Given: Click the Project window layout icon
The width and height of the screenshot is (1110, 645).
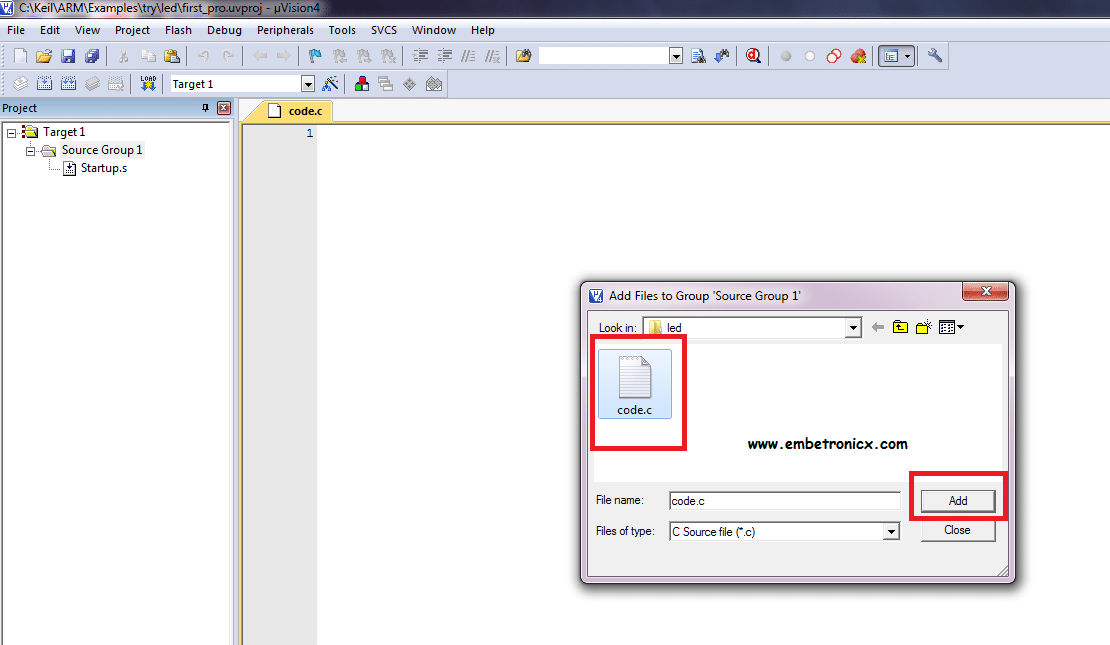Looking at the screenshot, I should pos(891,56).
